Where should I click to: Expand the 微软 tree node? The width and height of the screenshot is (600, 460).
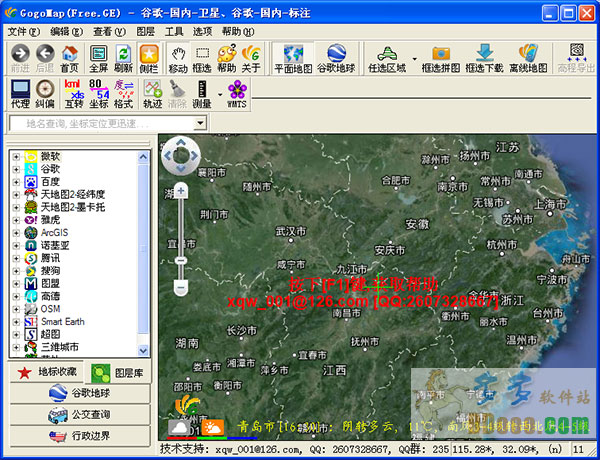[x=16, y=157]
